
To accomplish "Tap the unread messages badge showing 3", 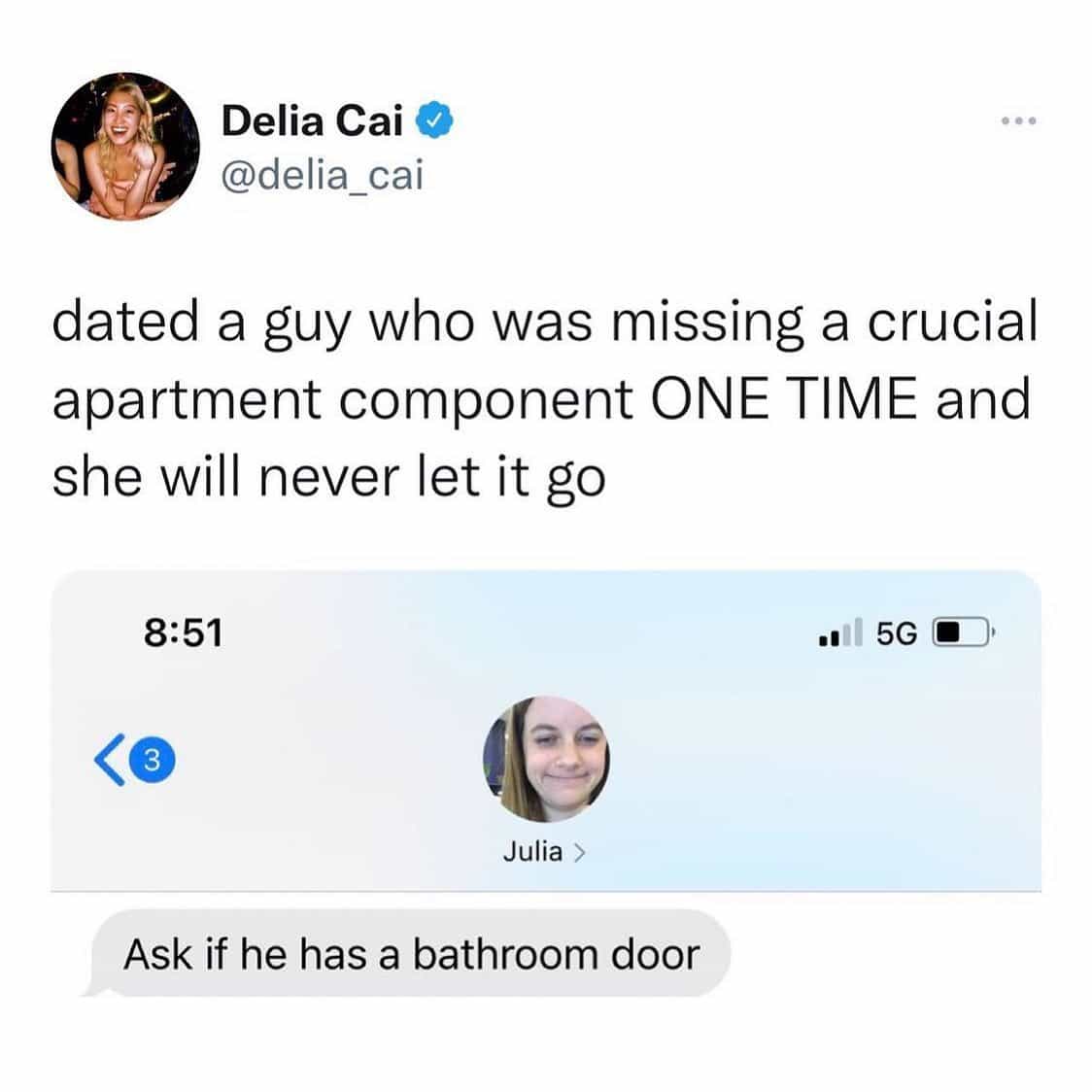I will point(153,760).
